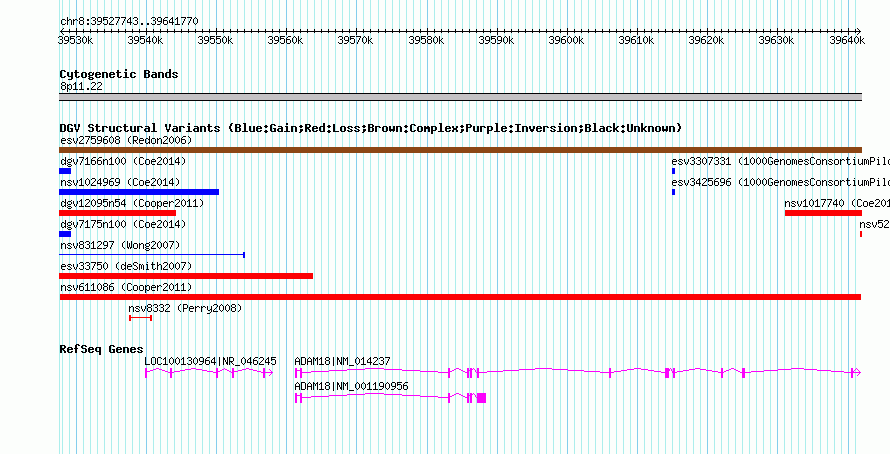The height and width of the screenshot is (454, 890).
Task: Click the nsv52 small red marker
Action: tap(861, 234)
